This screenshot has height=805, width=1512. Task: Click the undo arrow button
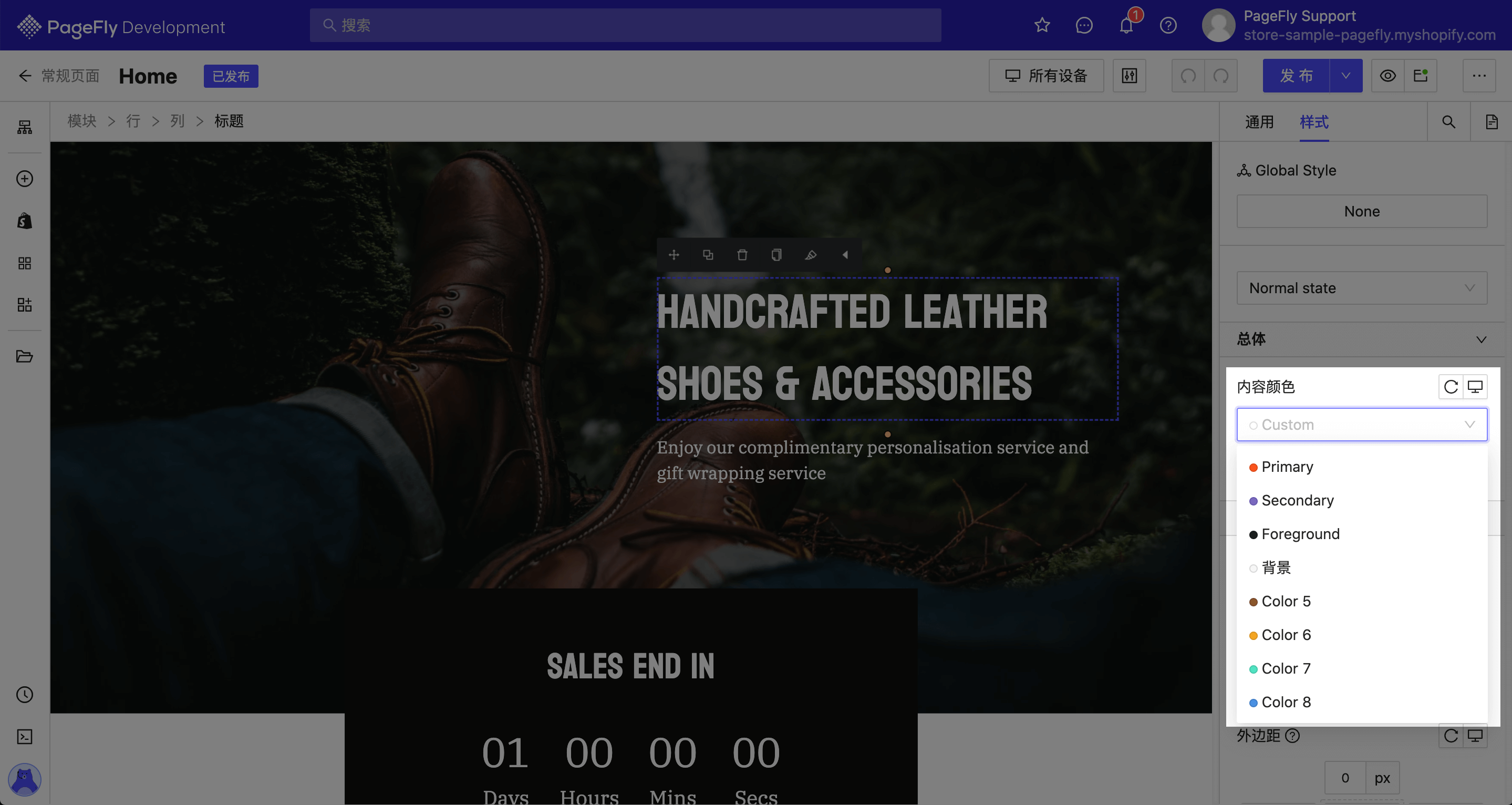point(1188,76)
